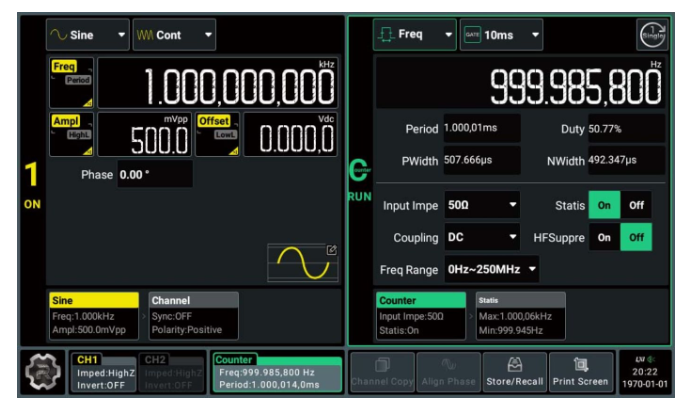Click the LAN status icon

click(x=640, y=360)
